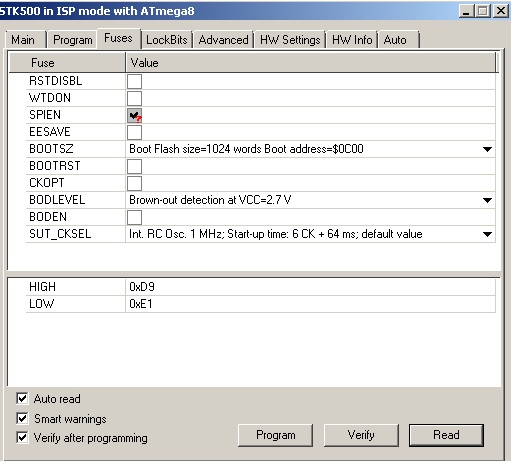Check the EESAVE fuse checkbox

[x=134, y=132]
